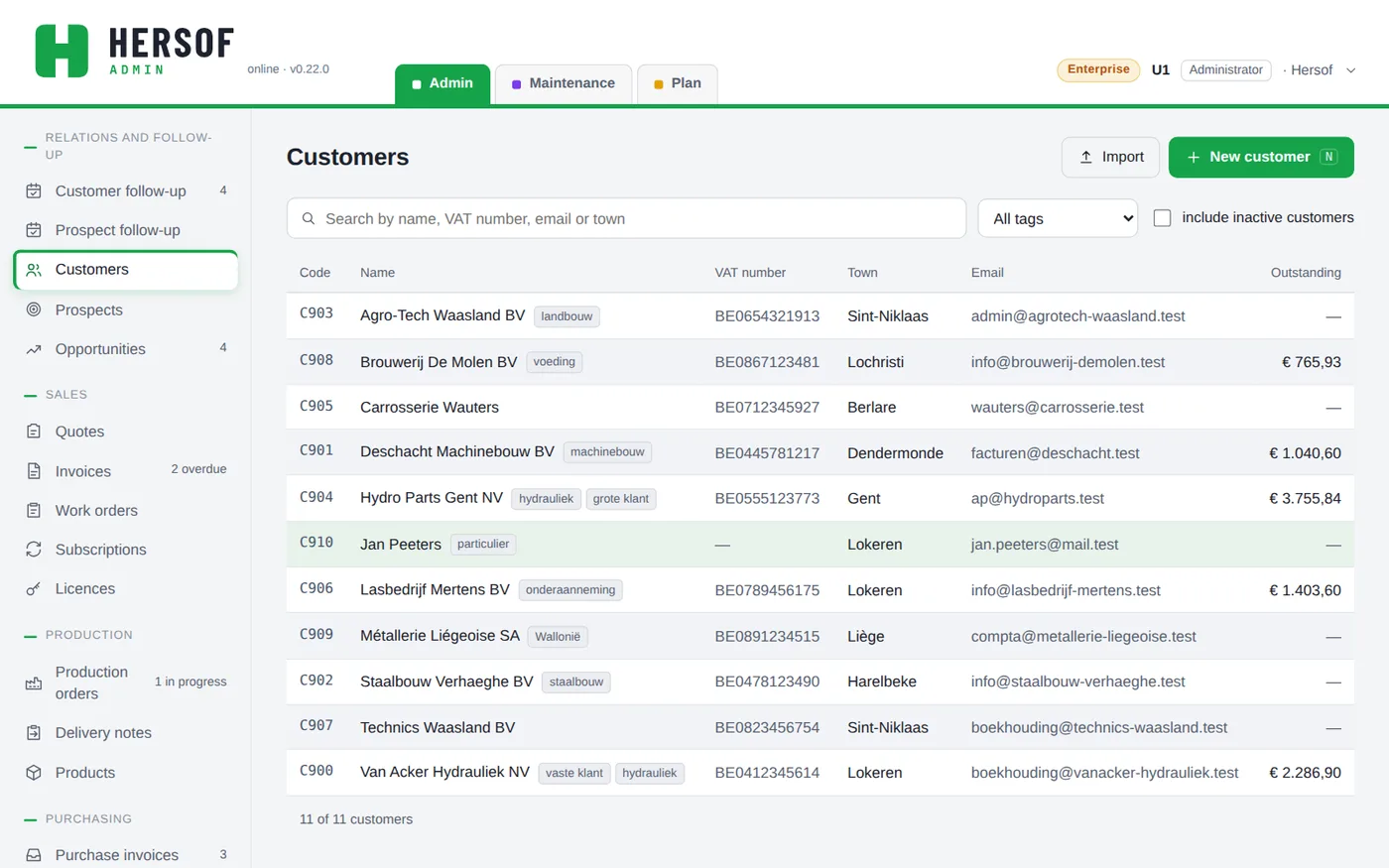Click the upload arrow icon on Import
The height and width of the screenshot is (868, 1389).
(1086, 157)
